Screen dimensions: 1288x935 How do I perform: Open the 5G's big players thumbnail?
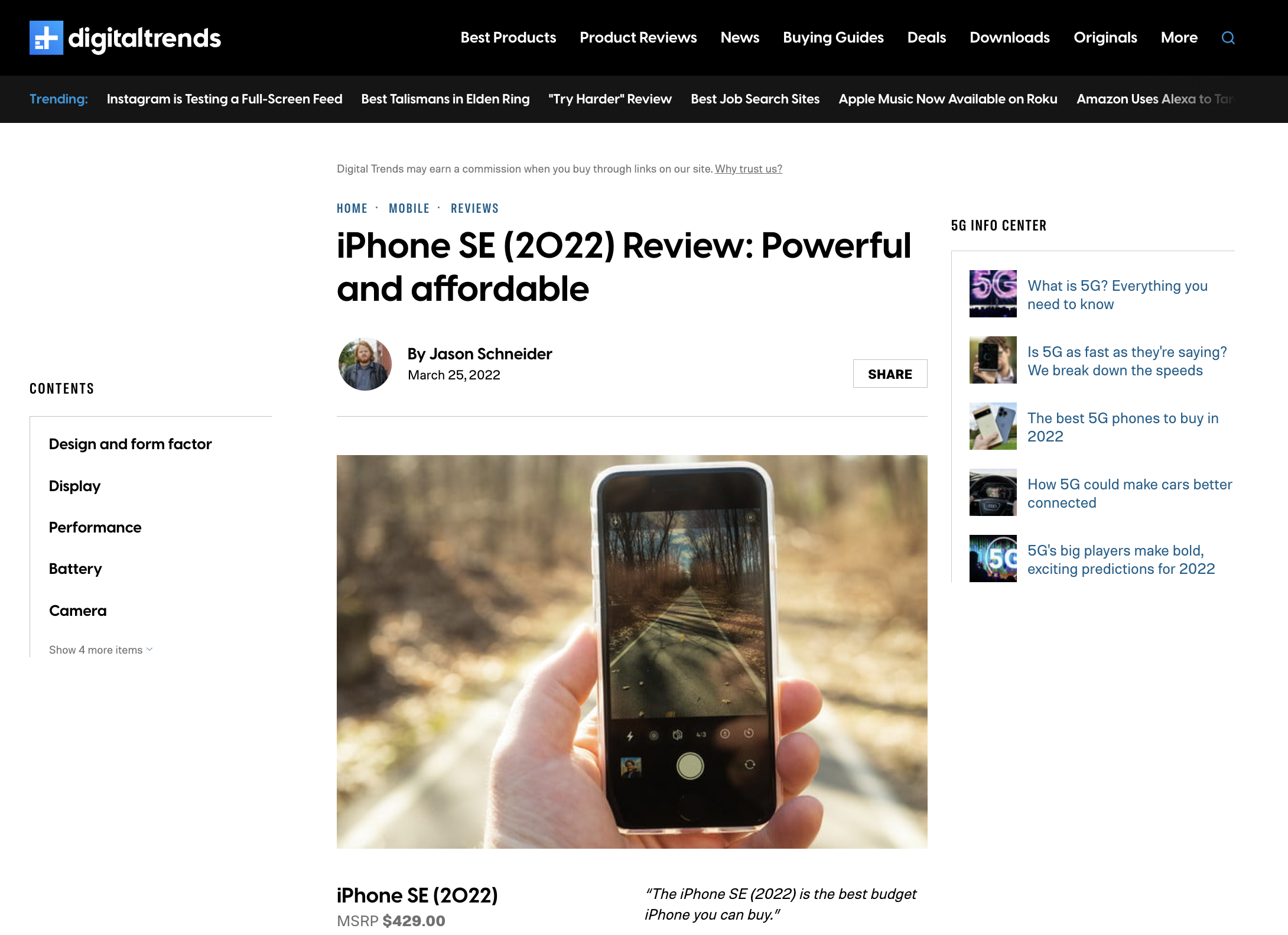pyautogui.click(x=993, y=559)
